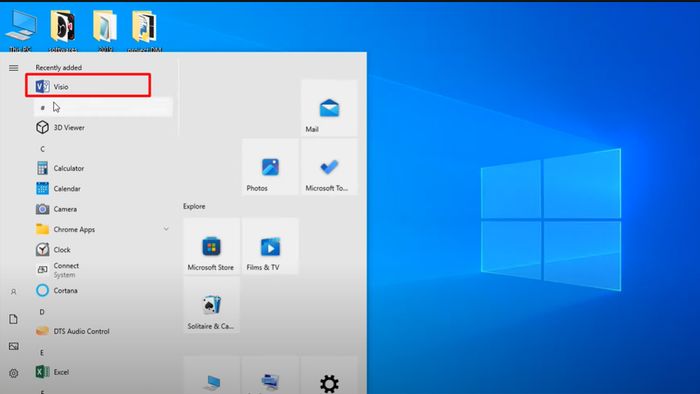
Task: Open the Settings gear tile
Action: (x=329, y=375)
